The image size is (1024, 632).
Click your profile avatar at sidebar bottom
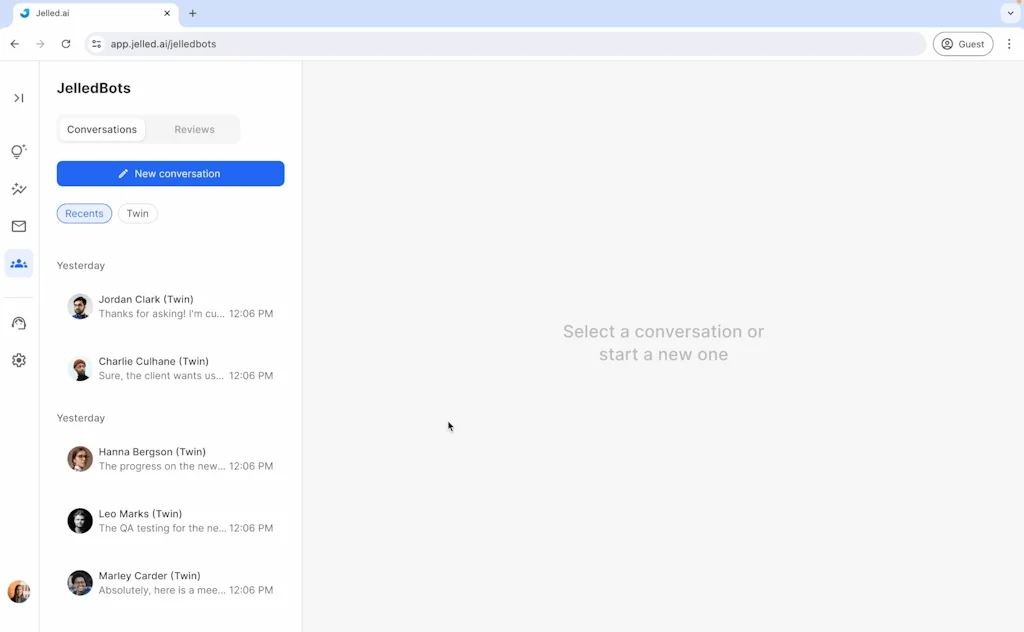18,591
